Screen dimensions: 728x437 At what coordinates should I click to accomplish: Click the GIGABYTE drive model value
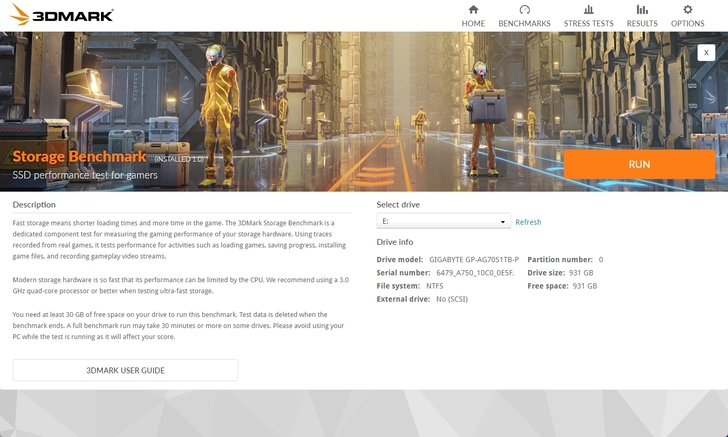[x=474, y=259]
